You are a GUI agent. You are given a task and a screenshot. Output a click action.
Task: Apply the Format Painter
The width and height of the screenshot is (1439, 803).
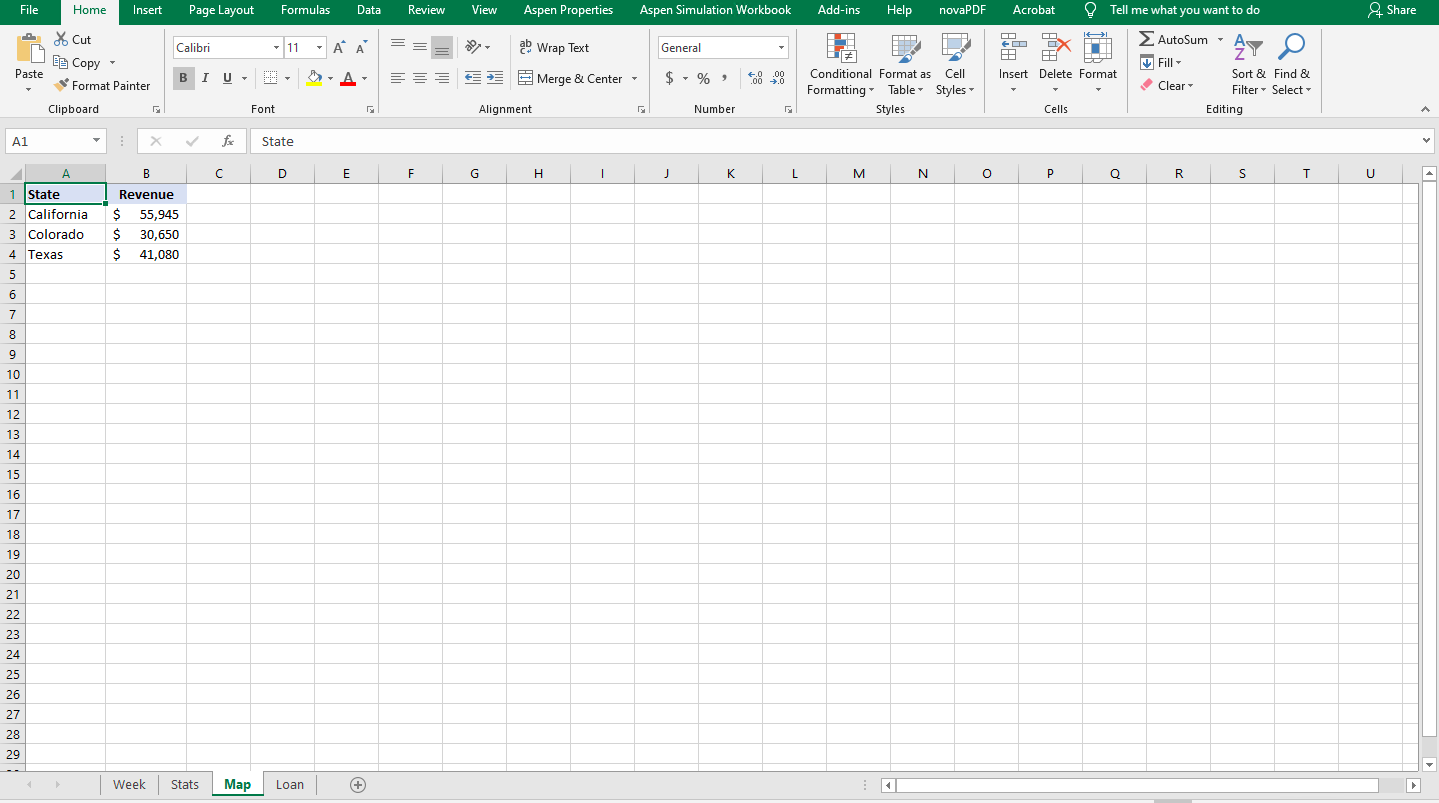click(103, 85)
